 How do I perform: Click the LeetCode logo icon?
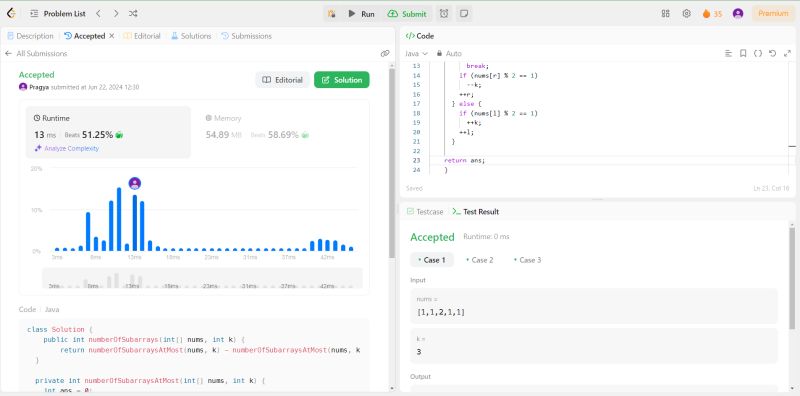tap(11, 14)
